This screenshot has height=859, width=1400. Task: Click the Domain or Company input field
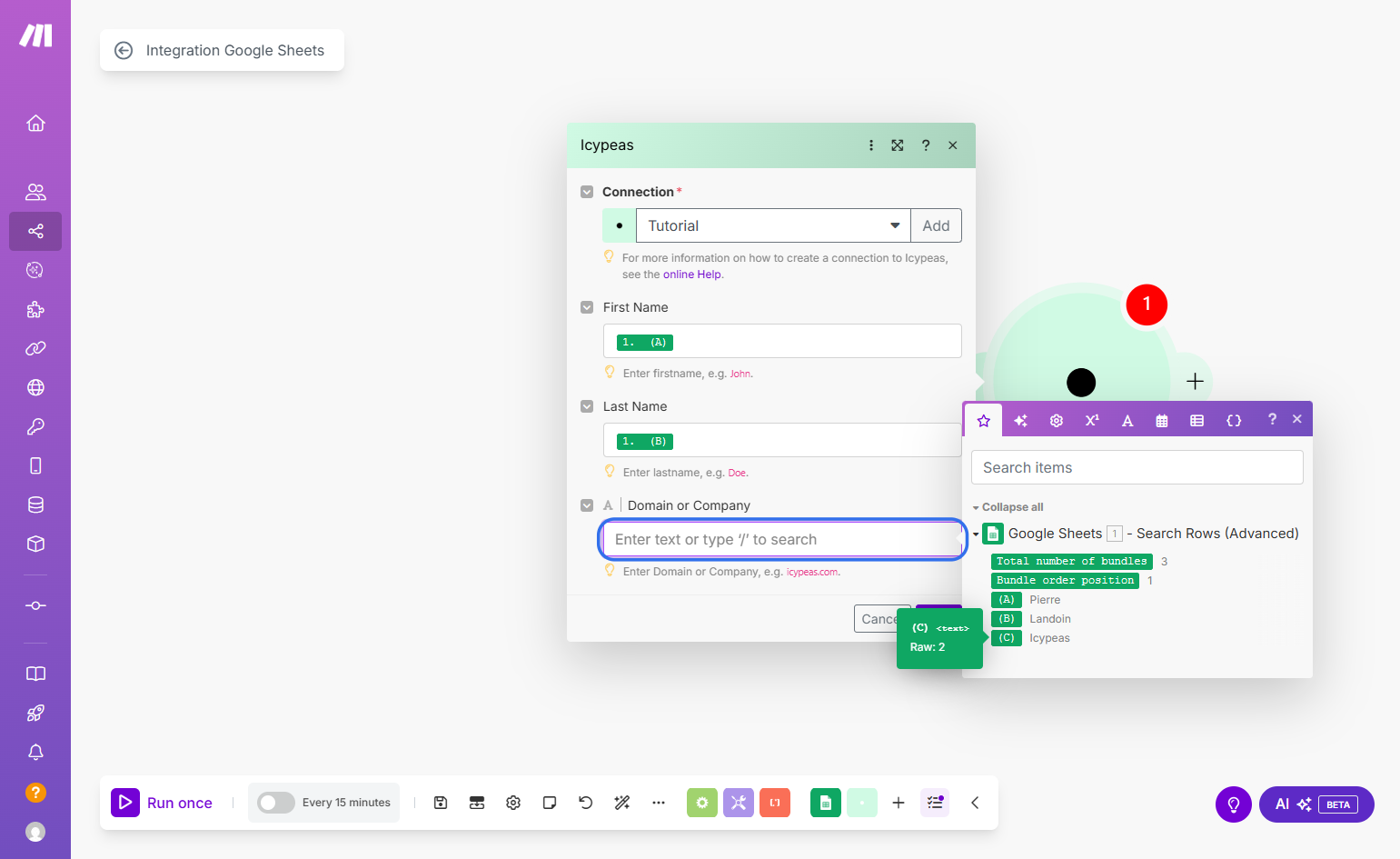782,539
